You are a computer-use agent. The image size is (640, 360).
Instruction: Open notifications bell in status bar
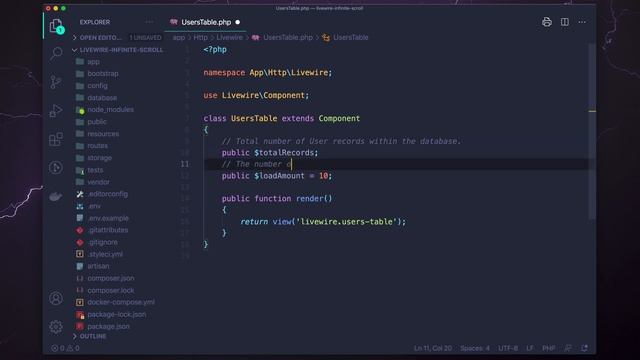point(584,348)
